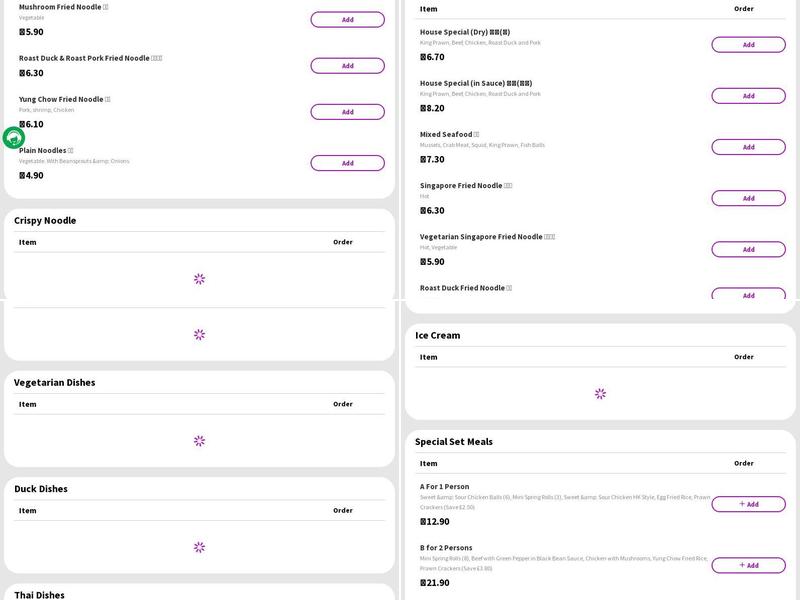Viewport: 800px width, 600px height.
Task: Add Plain Noodles to order
Action: (347, 163)
